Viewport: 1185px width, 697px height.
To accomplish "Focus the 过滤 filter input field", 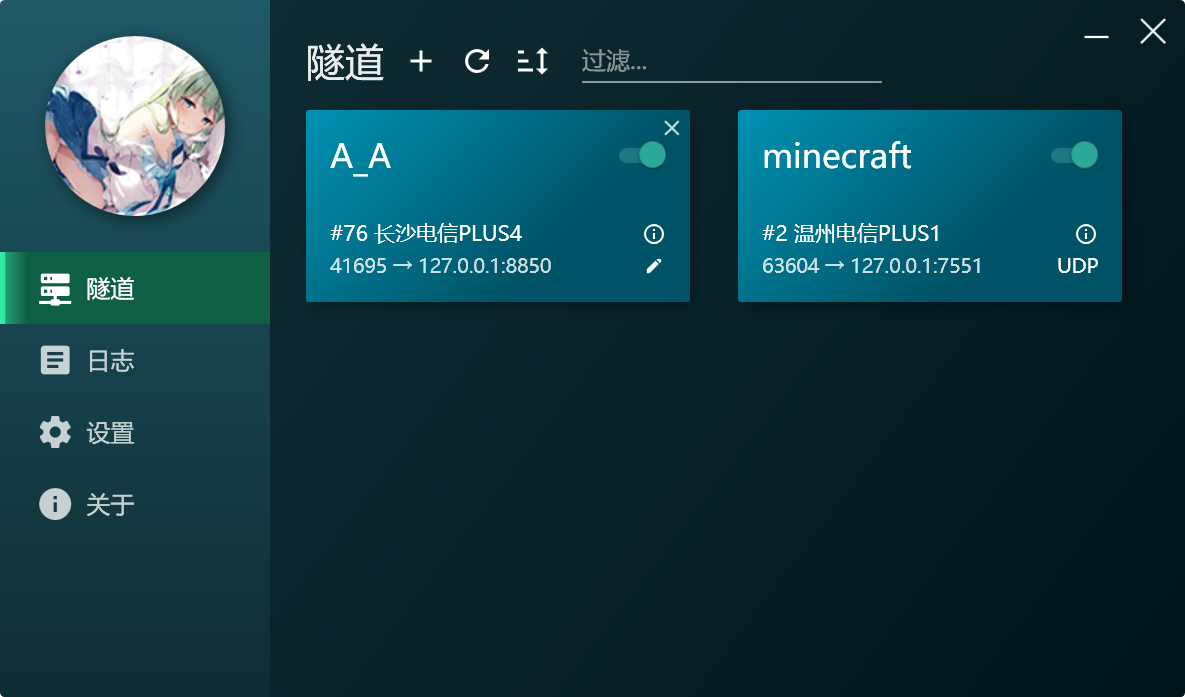I will point(732,61).
